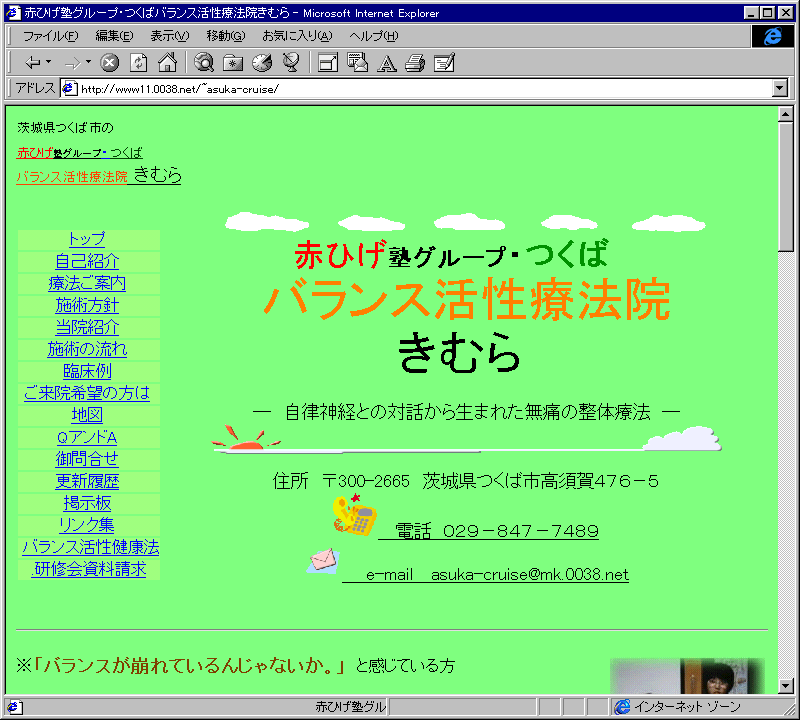Click the envelope mail icon on the page
800x720 pixels.
323,560
